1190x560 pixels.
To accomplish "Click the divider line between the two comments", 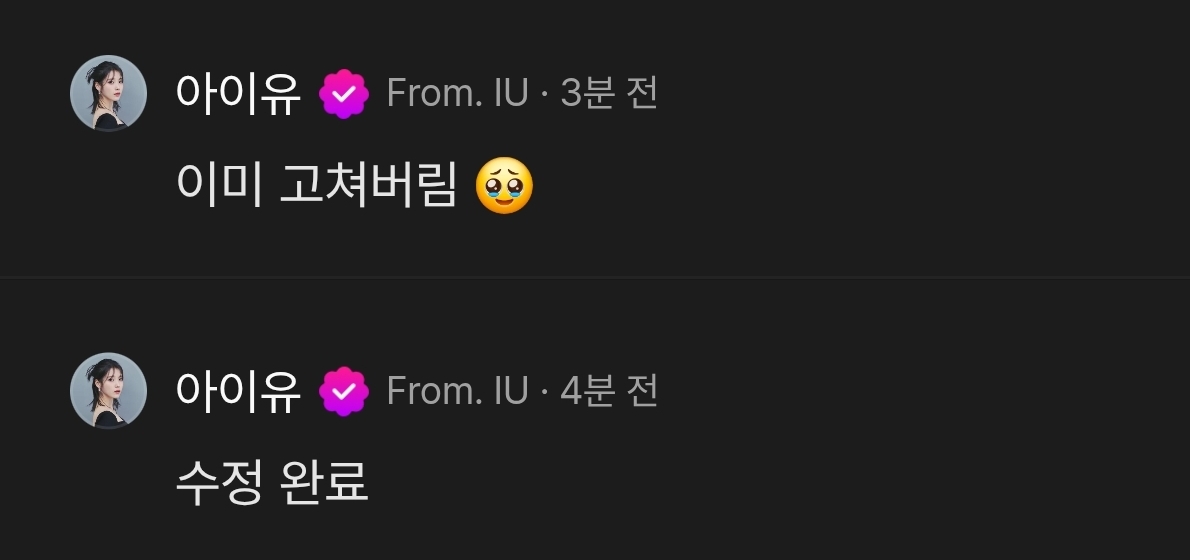I will pos(595,278).
